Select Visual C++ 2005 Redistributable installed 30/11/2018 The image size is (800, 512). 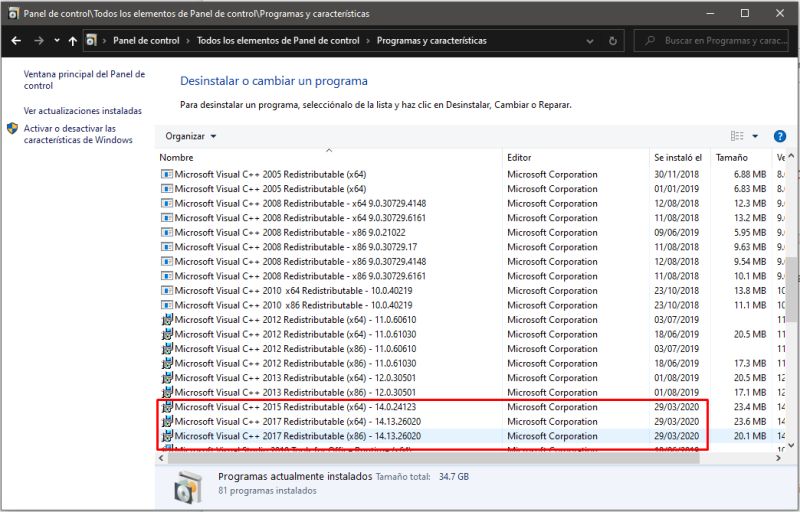tap(471, 174)
